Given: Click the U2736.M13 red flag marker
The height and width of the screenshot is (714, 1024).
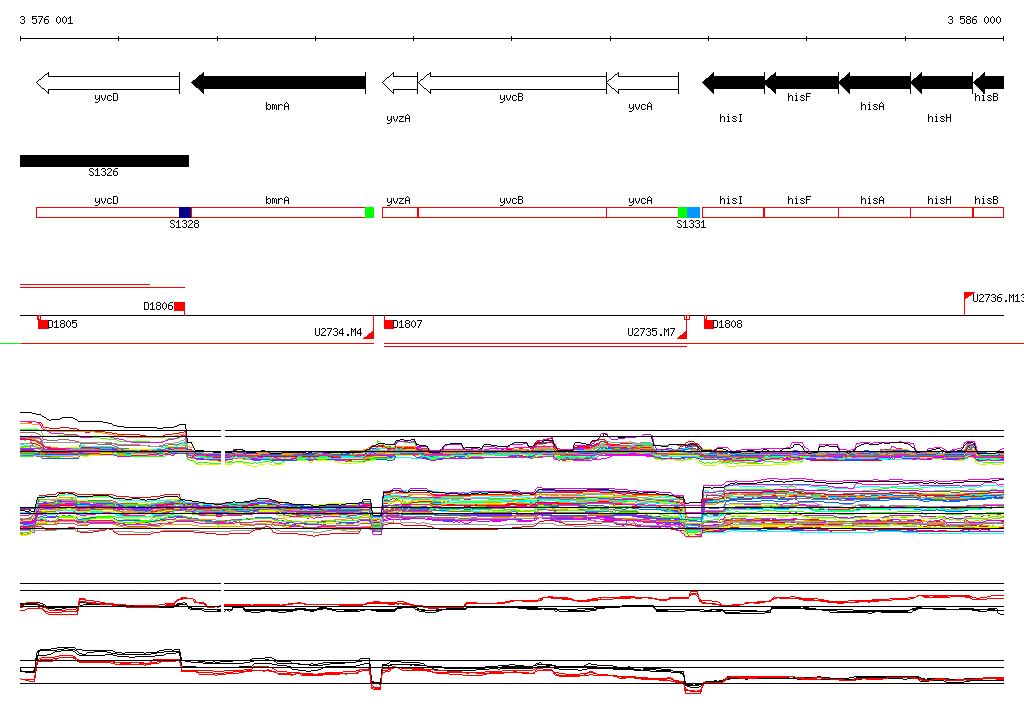Looking at the screenshot, I should [969, 297].
